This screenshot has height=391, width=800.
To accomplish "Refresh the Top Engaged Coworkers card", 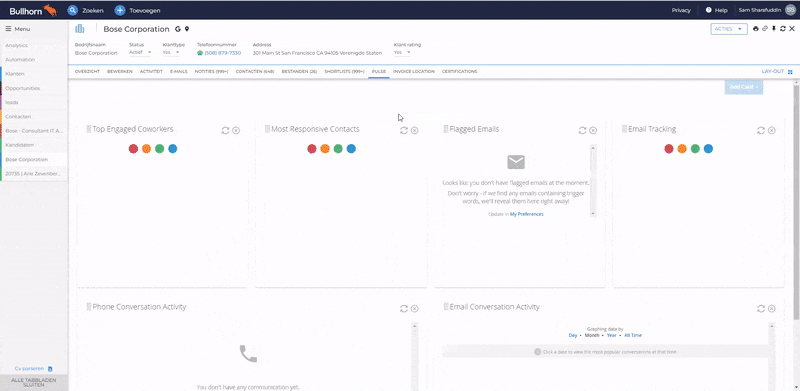I will (225, 131).
